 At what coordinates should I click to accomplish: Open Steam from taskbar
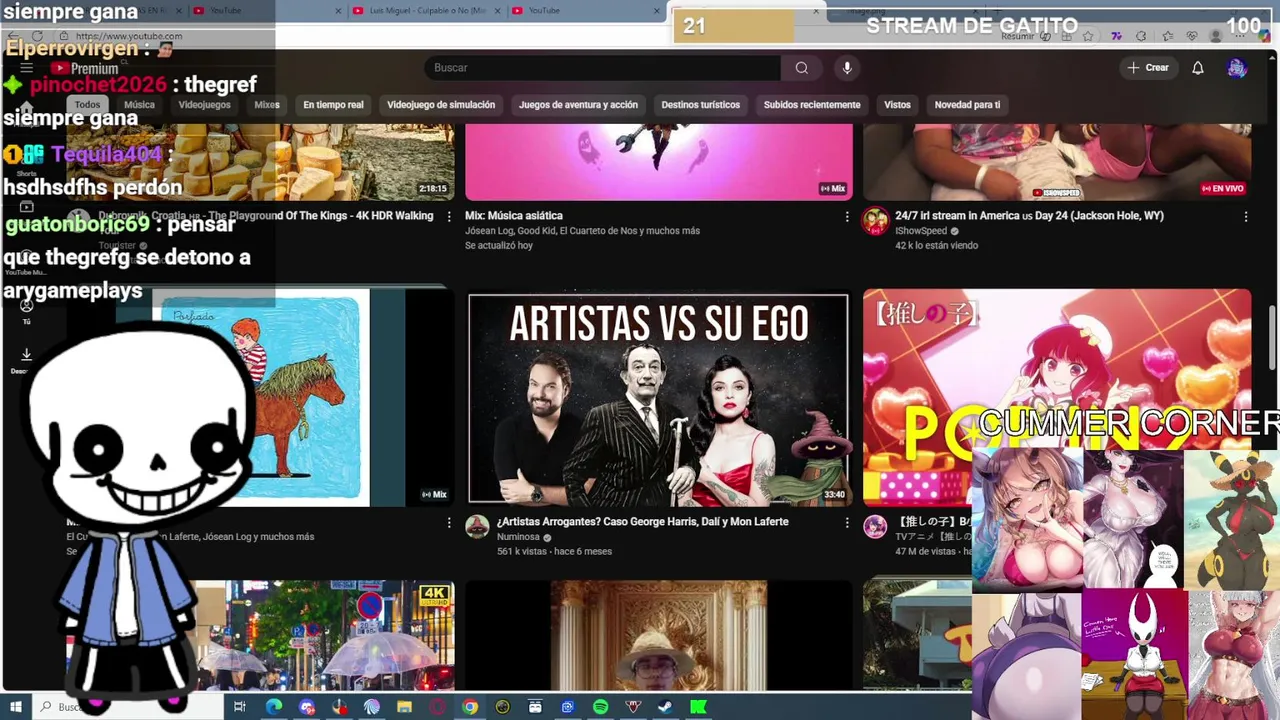pos(665,707)
